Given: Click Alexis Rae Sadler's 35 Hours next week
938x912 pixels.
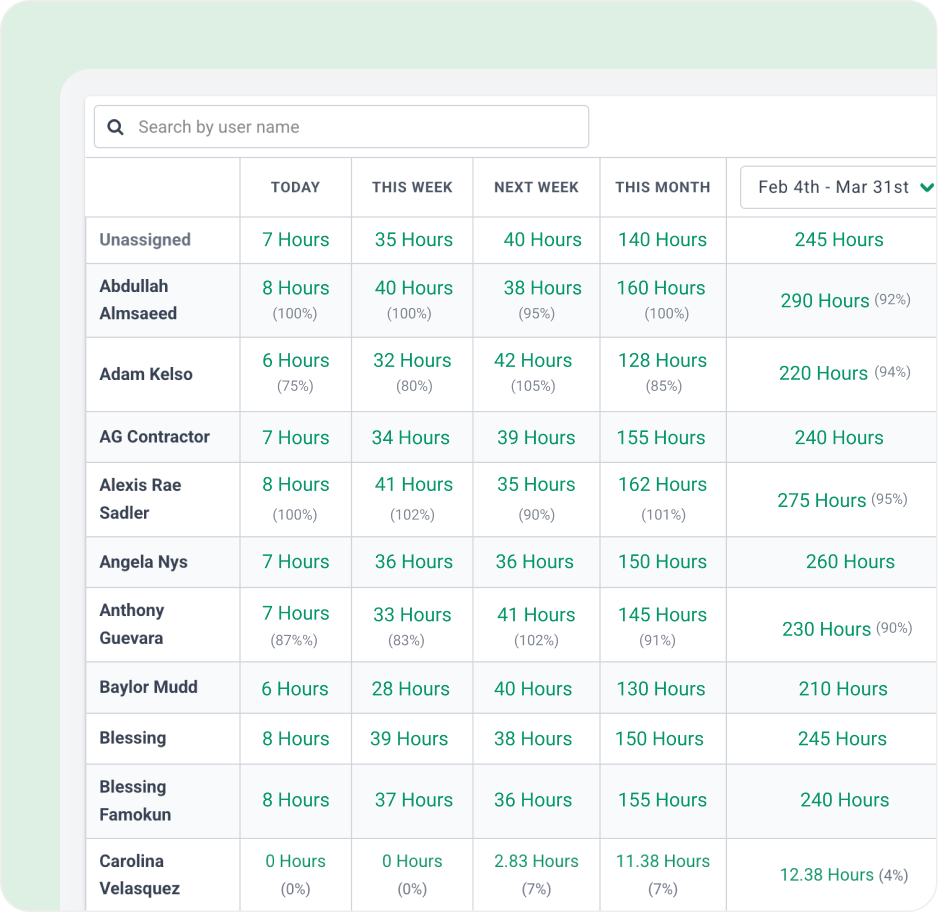Looking at the screenshot, I should (536, 484).
